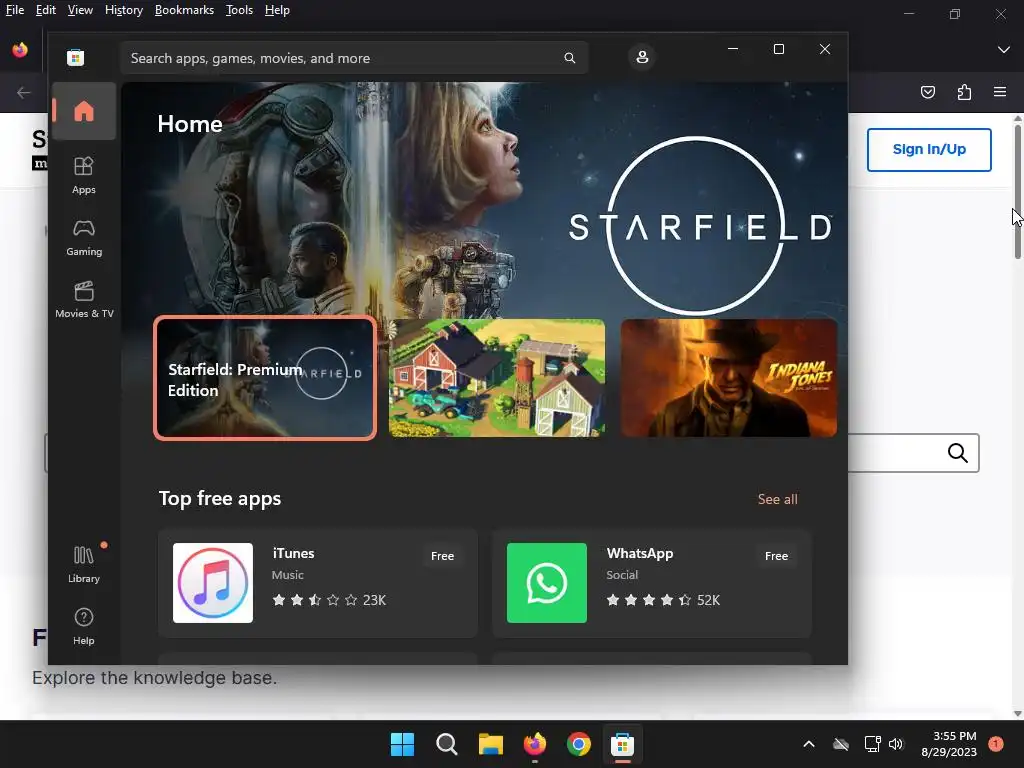Image resolution: width=1024 pixels, height=768 pixels.
Task: Click the network display tray icon
Action: [872, 744]
